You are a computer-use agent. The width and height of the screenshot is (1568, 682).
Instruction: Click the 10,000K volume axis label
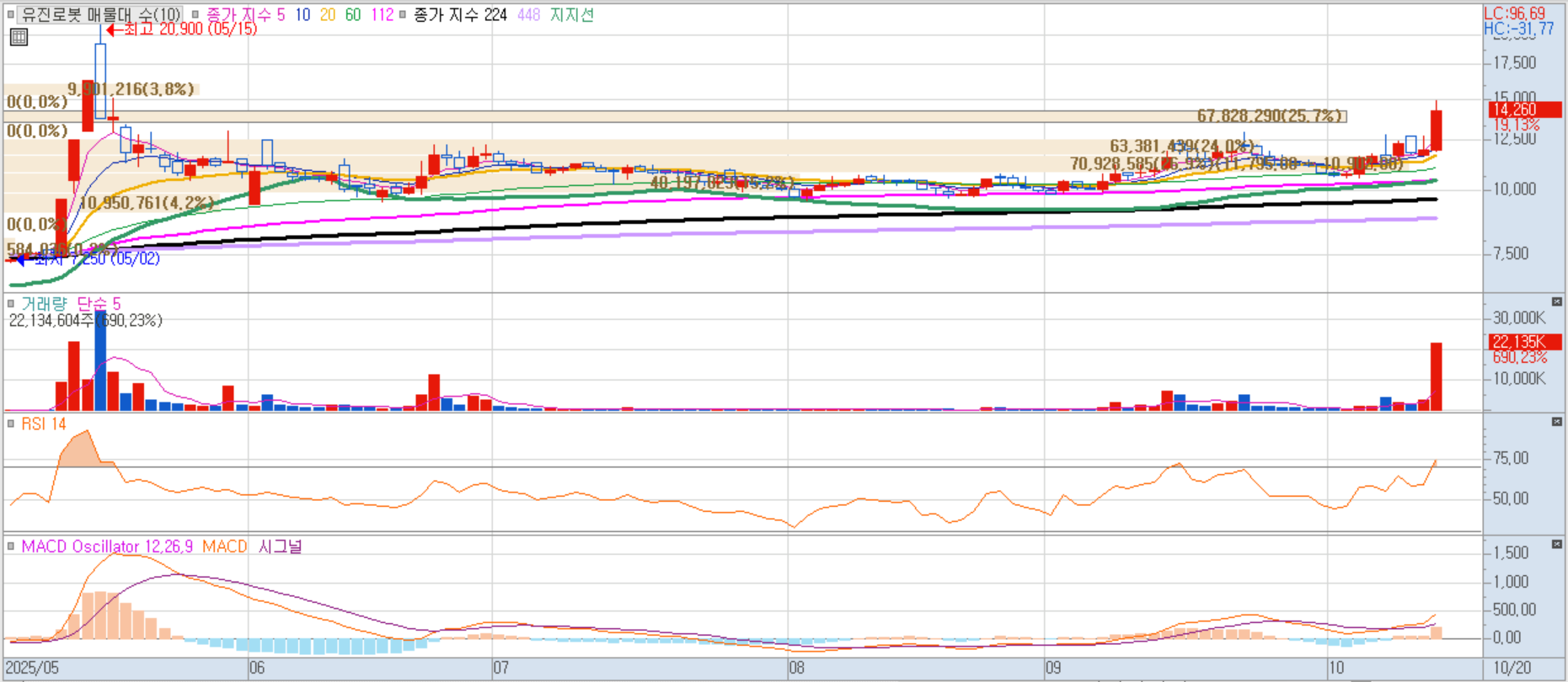coord(1520,378)
